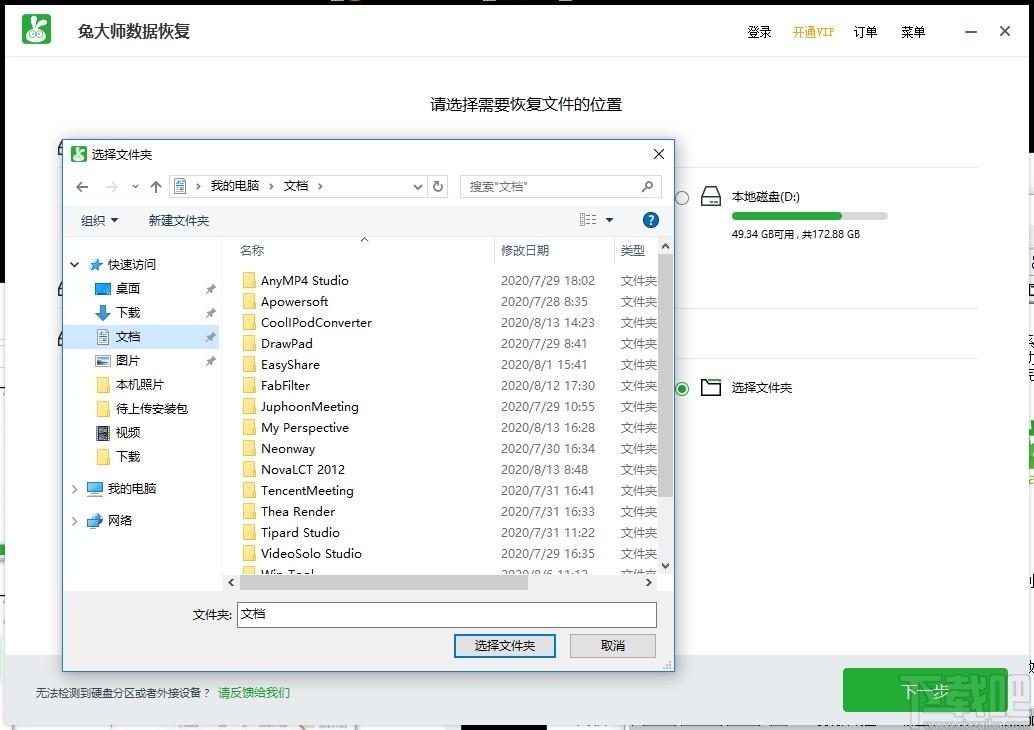Click the D drive usage progress bar
This screenshot has height=730, width=1034.
(809, 216)
